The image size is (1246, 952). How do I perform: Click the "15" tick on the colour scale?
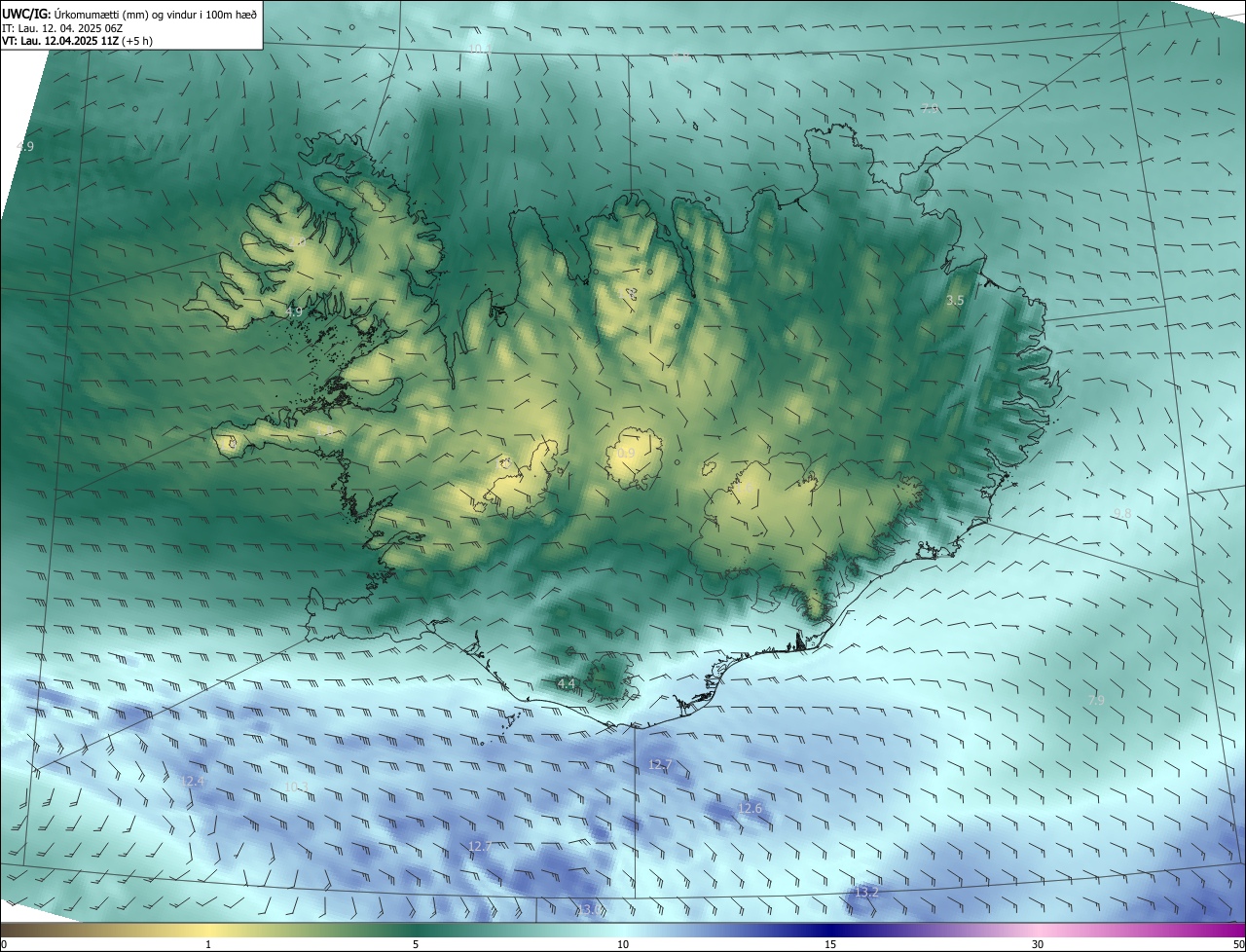(x=830, y=944)
